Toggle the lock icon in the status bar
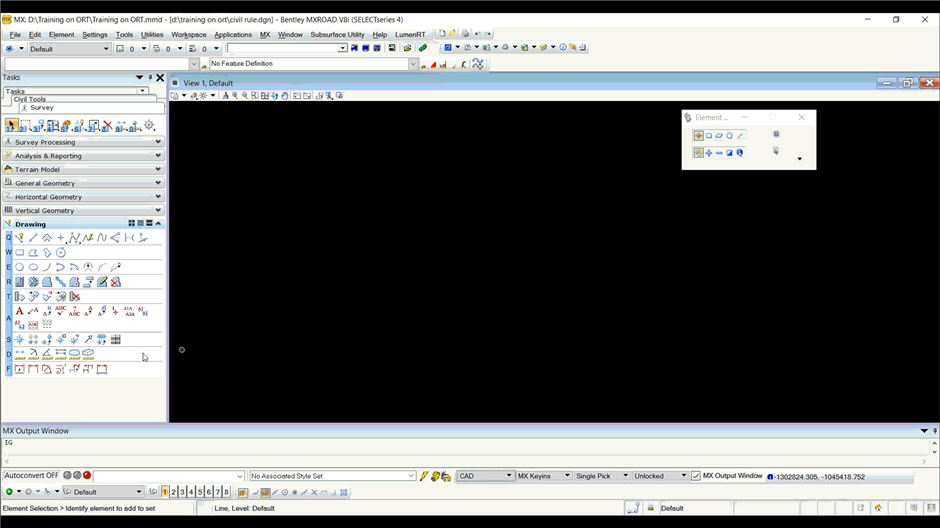The image size is (940, 528). (x=650, y=508)
